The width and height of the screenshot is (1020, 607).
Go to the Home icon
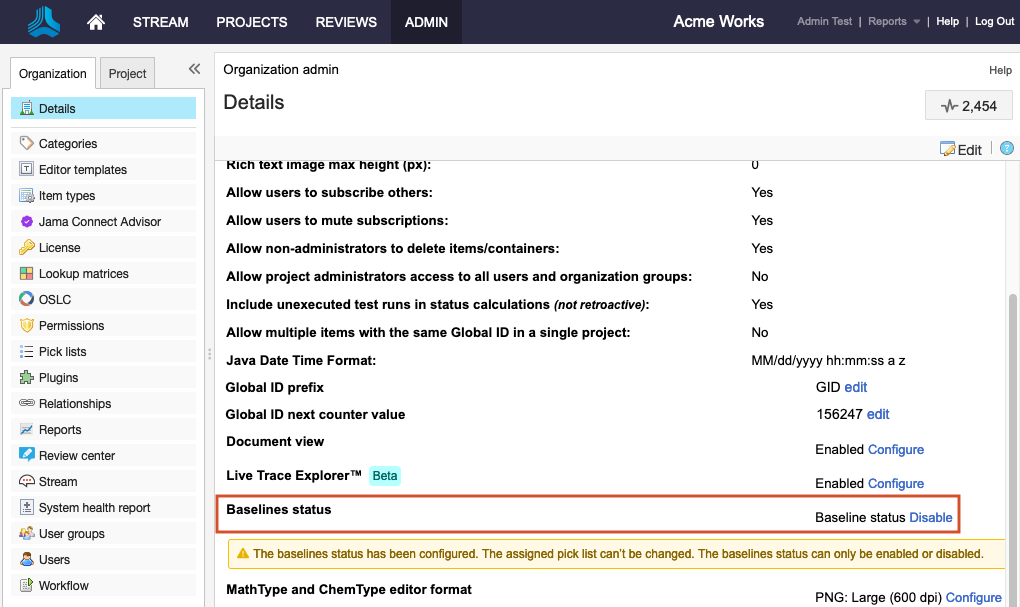(x=96, y=22)
